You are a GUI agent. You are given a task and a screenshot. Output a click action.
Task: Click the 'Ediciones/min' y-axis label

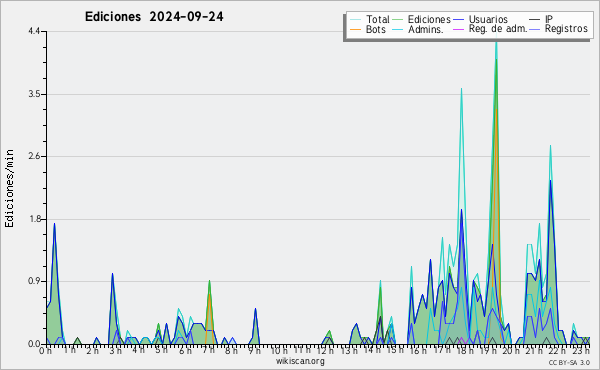[9, 188]
